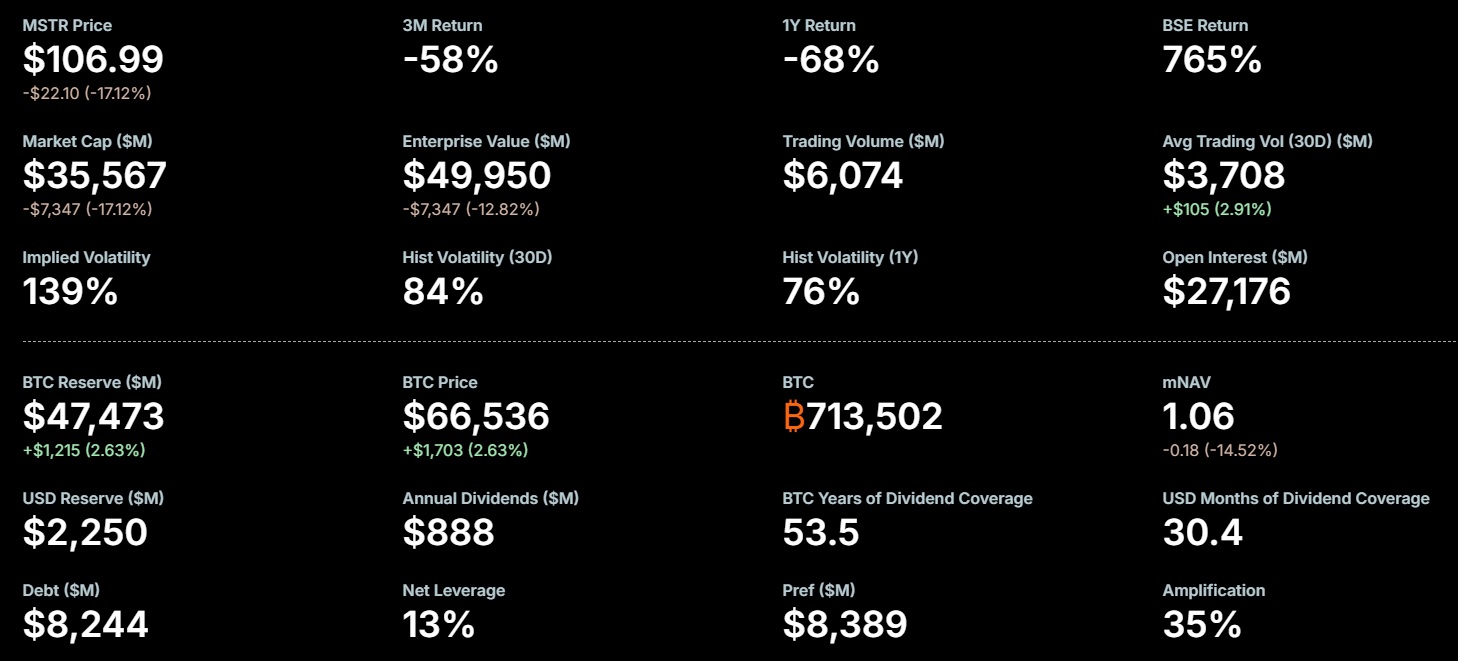This screenshot has height=661, width=1458.
Task: Select the Annual Dividends $888 value
Action: 448,532
